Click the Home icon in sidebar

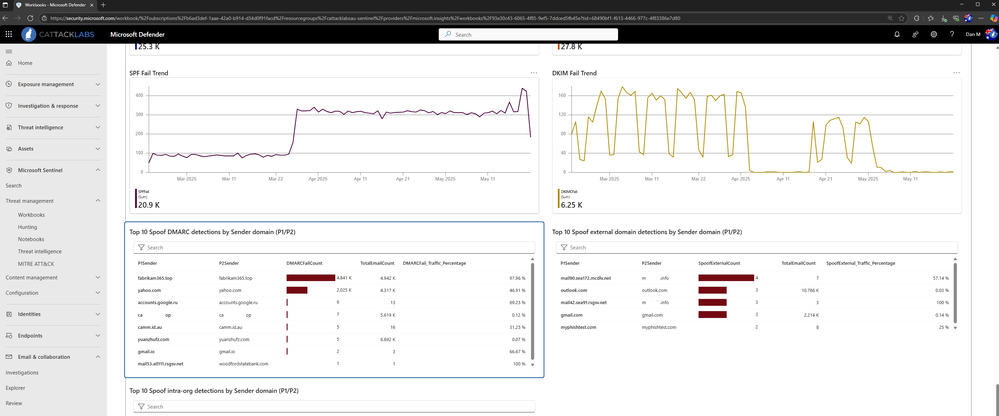[9, 63]
